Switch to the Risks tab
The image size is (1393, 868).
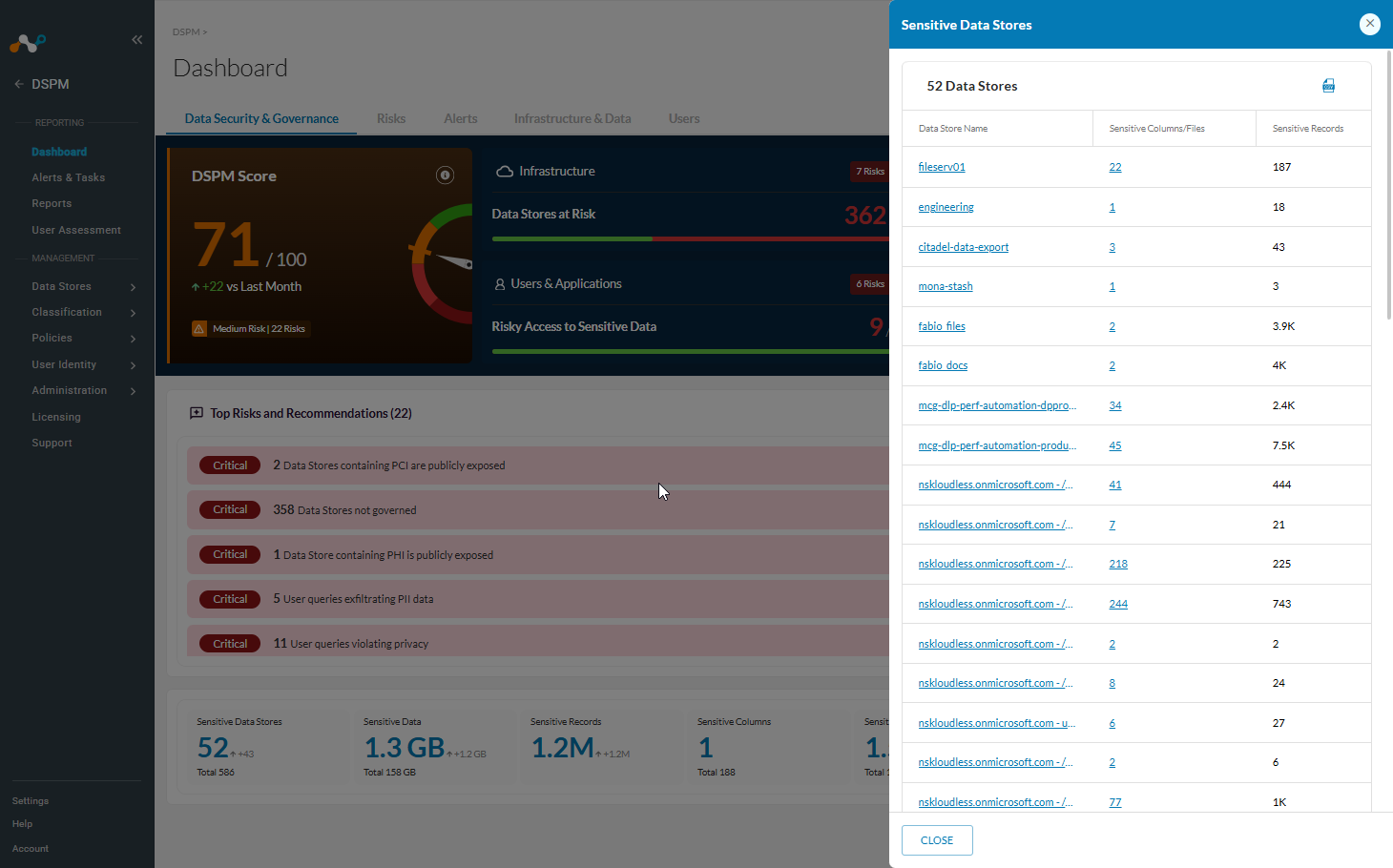pyautogui.click(x=391, y=118)
